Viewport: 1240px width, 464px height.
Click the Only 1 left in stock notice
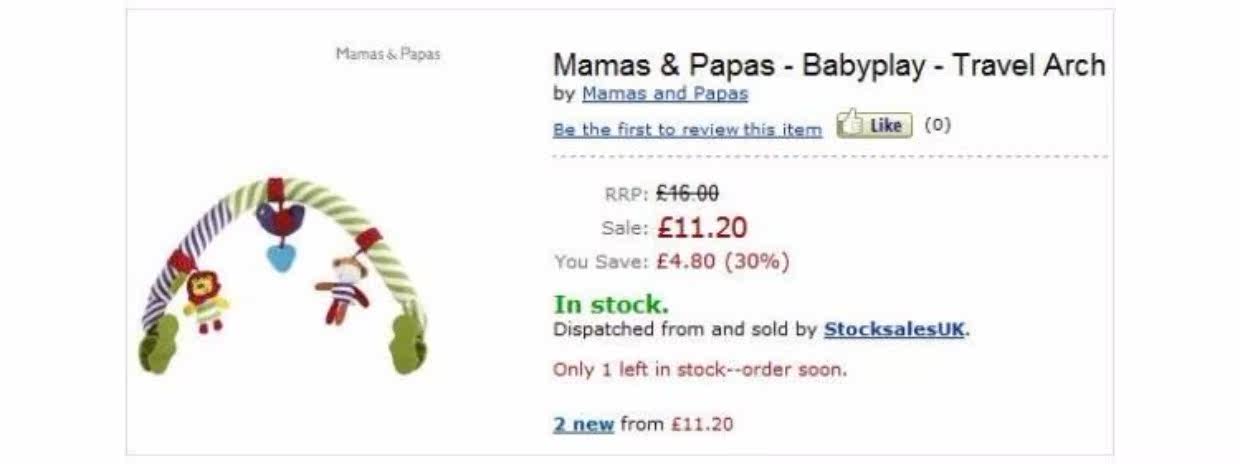point(699,369)
